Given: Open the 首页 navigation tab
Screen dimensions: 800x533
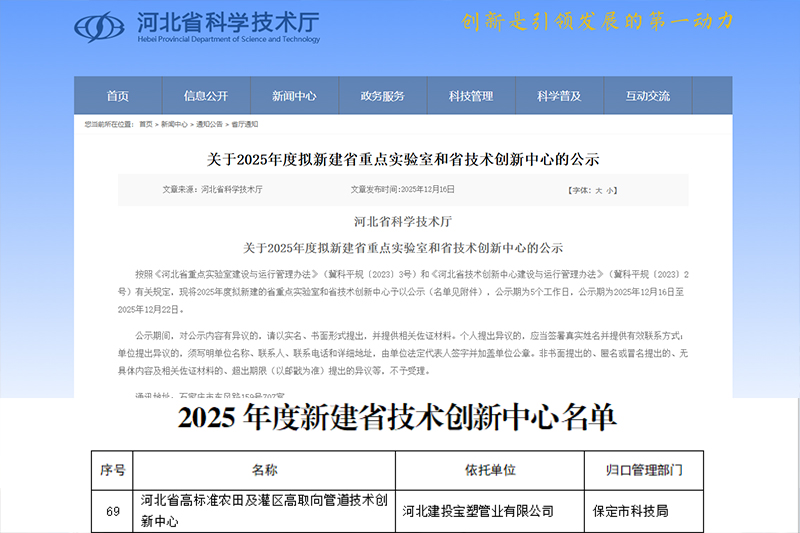Looking at the screenshot, I should point(118,96).
